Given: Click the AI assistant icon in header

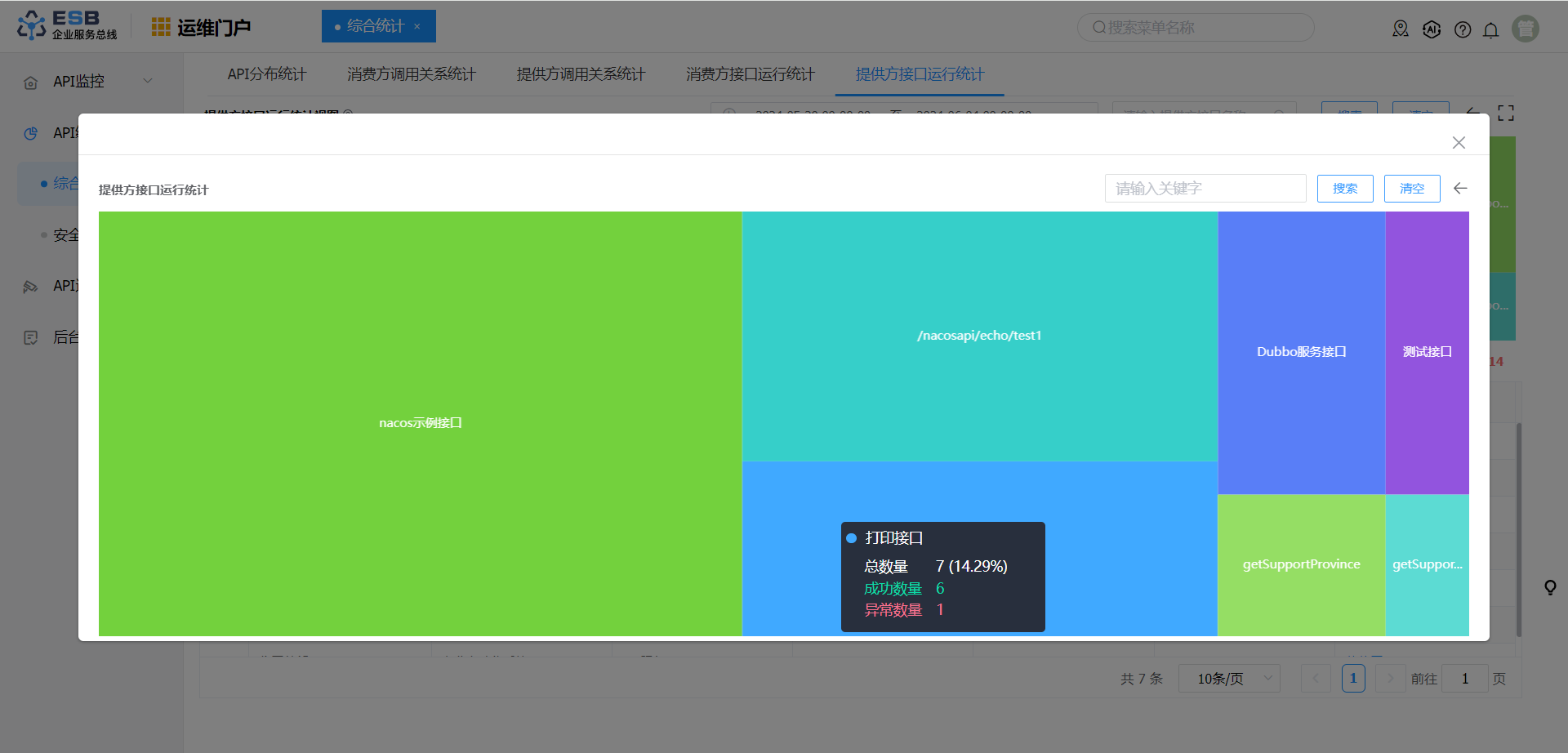Looking at the screenshot, I should [x=1432, y=30].
